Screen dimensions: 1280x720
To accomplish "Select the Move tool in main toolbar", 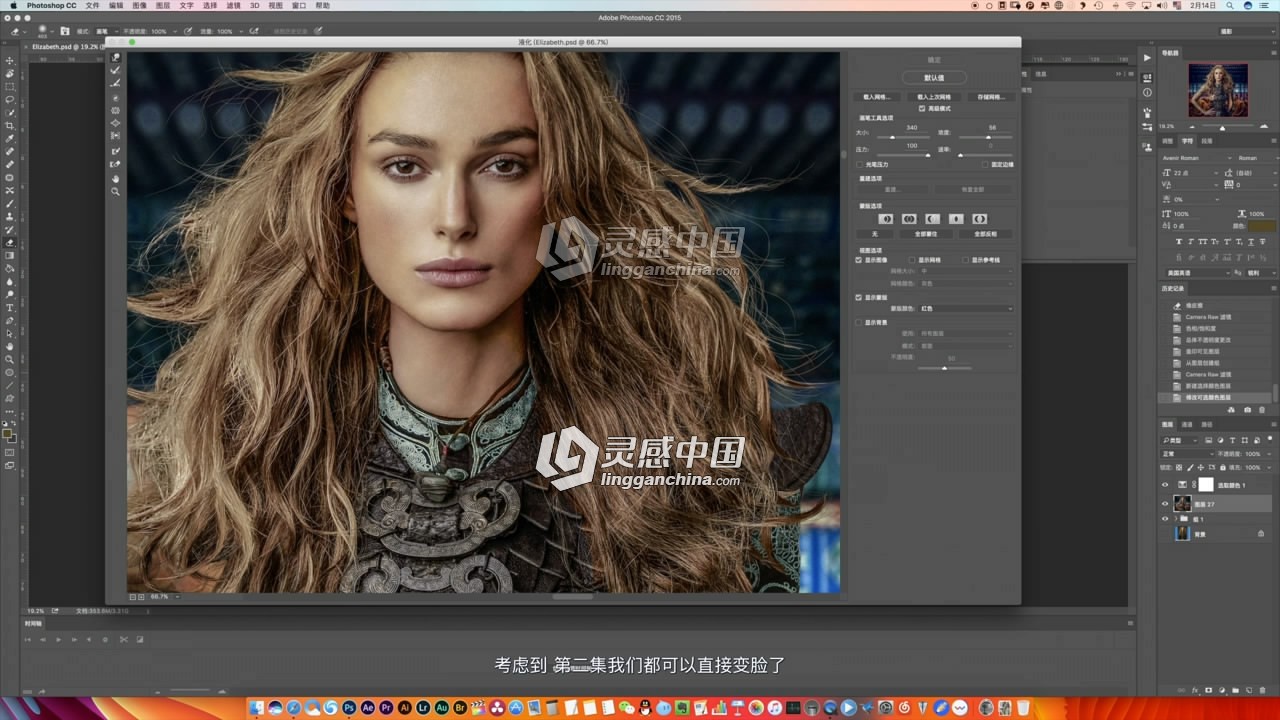I will point(10,61).
